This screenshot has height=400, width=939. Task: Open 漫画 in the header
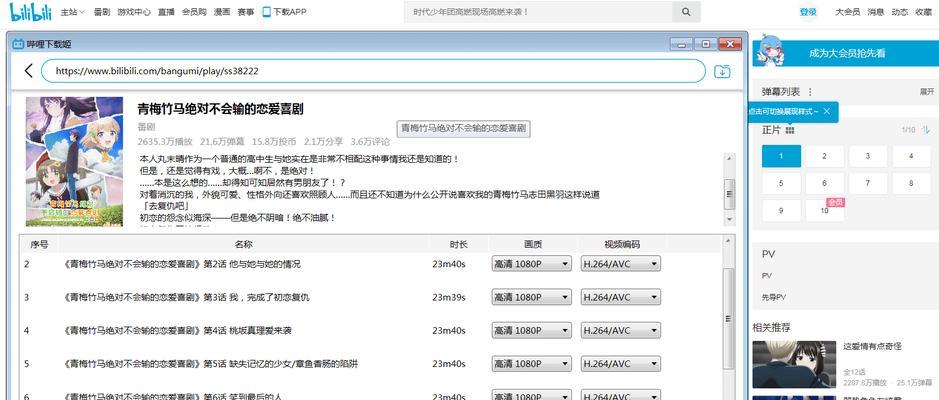[222, 11]
